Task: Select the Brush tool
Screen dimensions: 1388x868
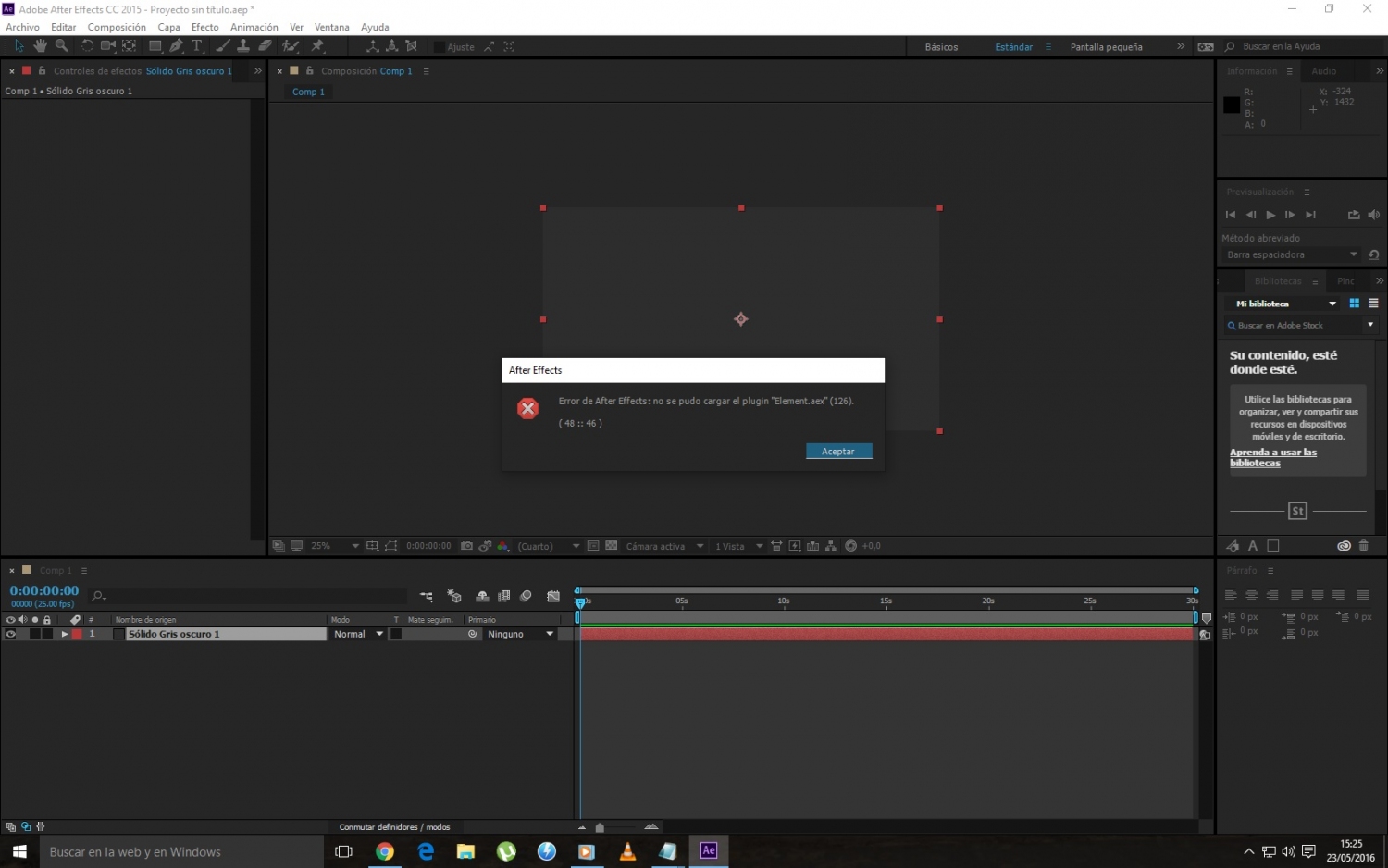Action: [223, 45]
